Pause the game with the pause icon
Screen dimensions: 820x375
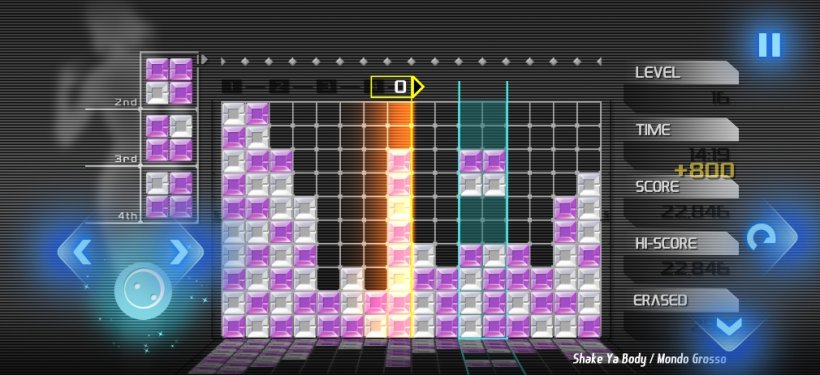click(x=769, y=45)
